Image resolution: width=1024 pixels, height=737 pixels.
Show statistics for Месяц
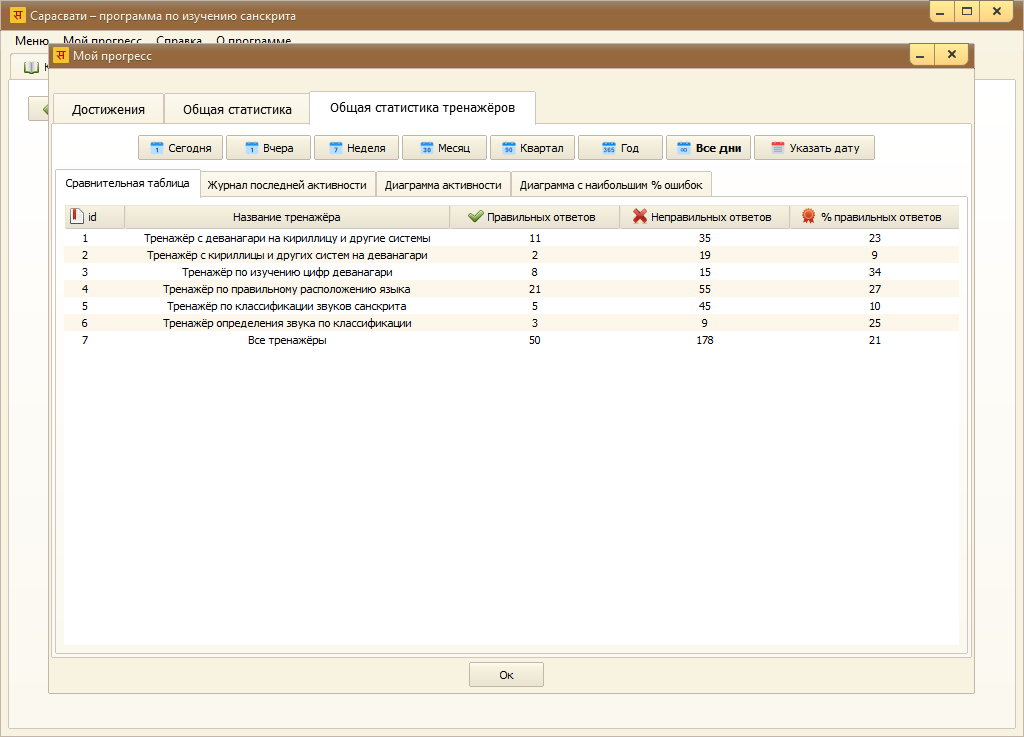pyautogui.click(x=444, y=148)
